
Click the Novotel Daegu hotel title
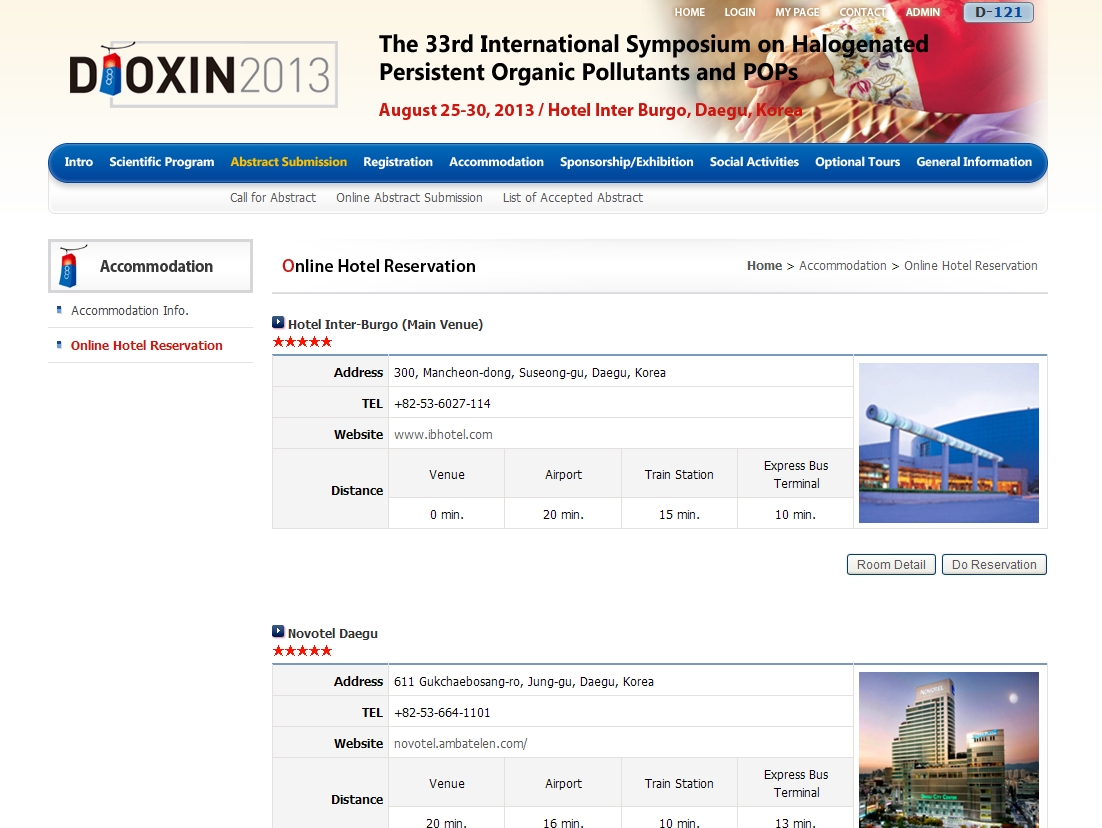(332, 633)
